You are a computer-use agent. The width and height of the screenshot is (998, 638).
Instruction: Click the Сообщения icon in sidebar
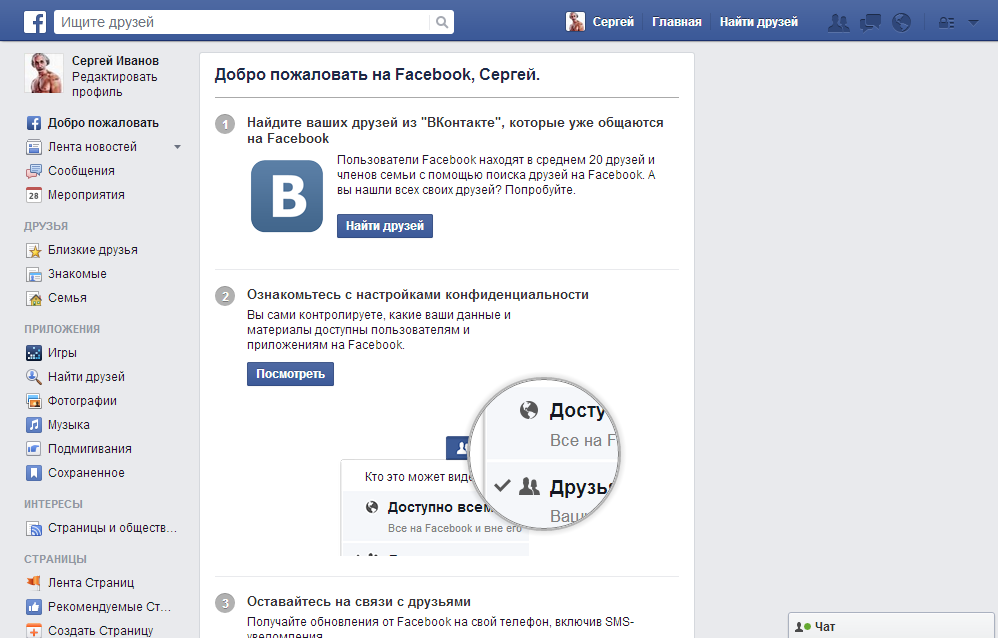34,171
